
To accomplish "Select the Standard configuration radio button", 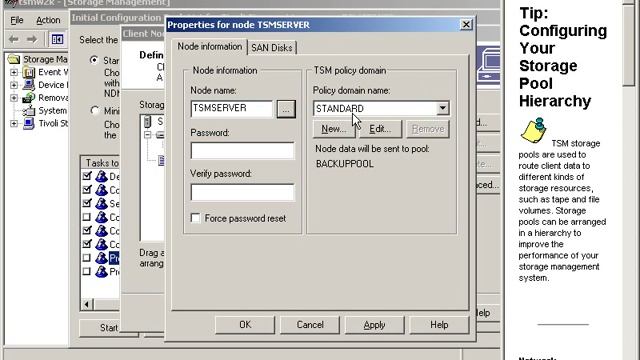I will click(x=94, y=60).
